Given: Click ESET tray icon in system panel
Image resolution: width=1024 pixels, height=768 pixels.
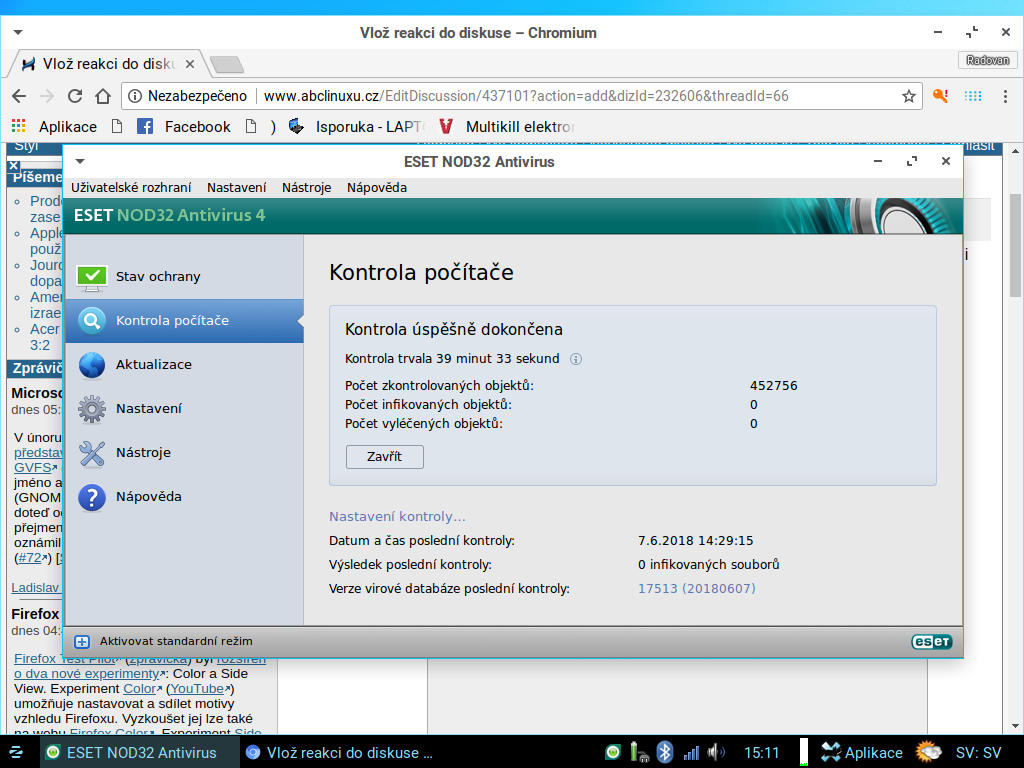Looking at the screenshot, I should pyautogui.click(x=613, y=752).
